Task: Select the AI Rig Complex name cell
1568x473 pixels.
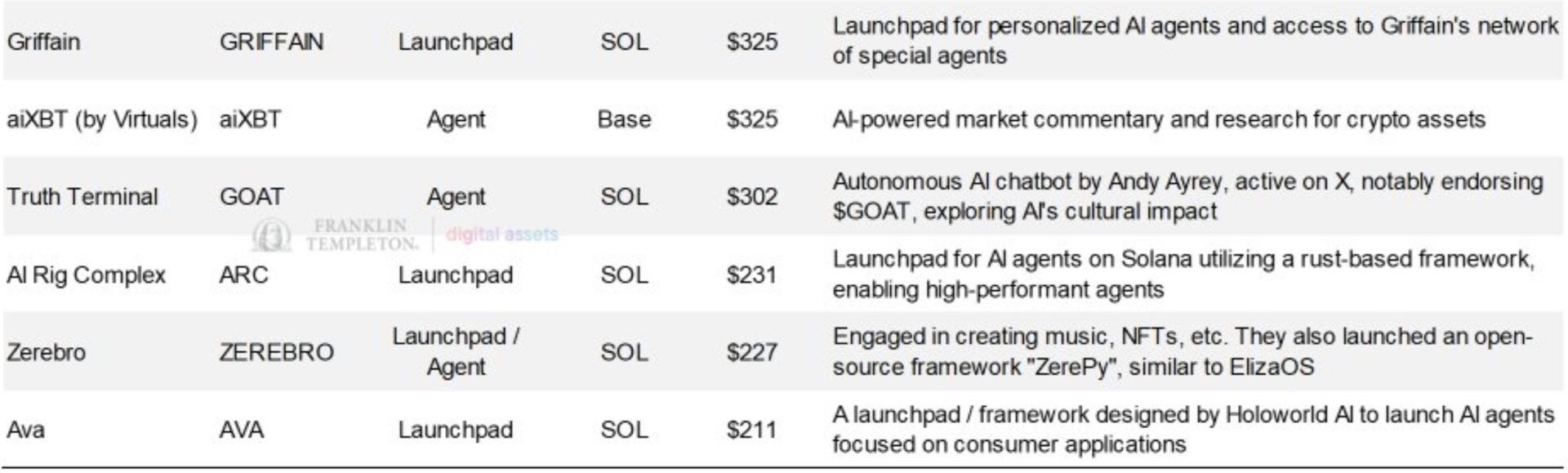Action: click(x=86, y=274)
